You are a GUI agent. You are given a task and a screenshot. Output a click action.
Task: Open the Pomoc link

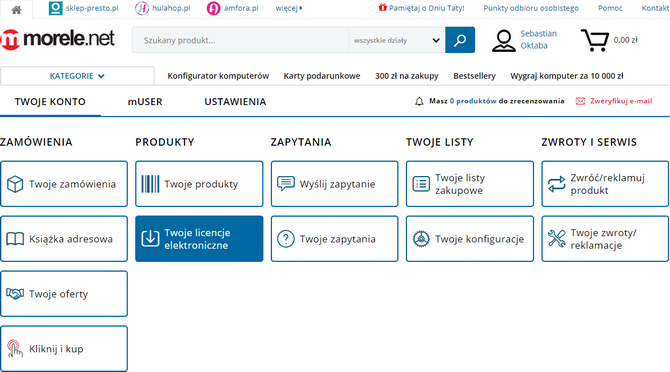coord(610,8)
